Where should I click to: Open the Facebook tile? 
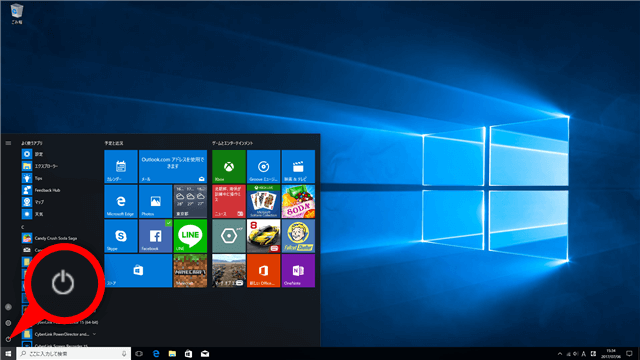click(156, 236)
